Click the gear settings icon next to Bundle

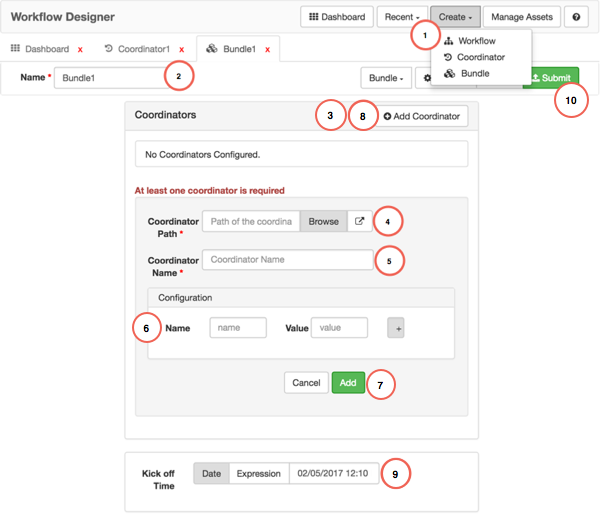[x=423, y=78]
